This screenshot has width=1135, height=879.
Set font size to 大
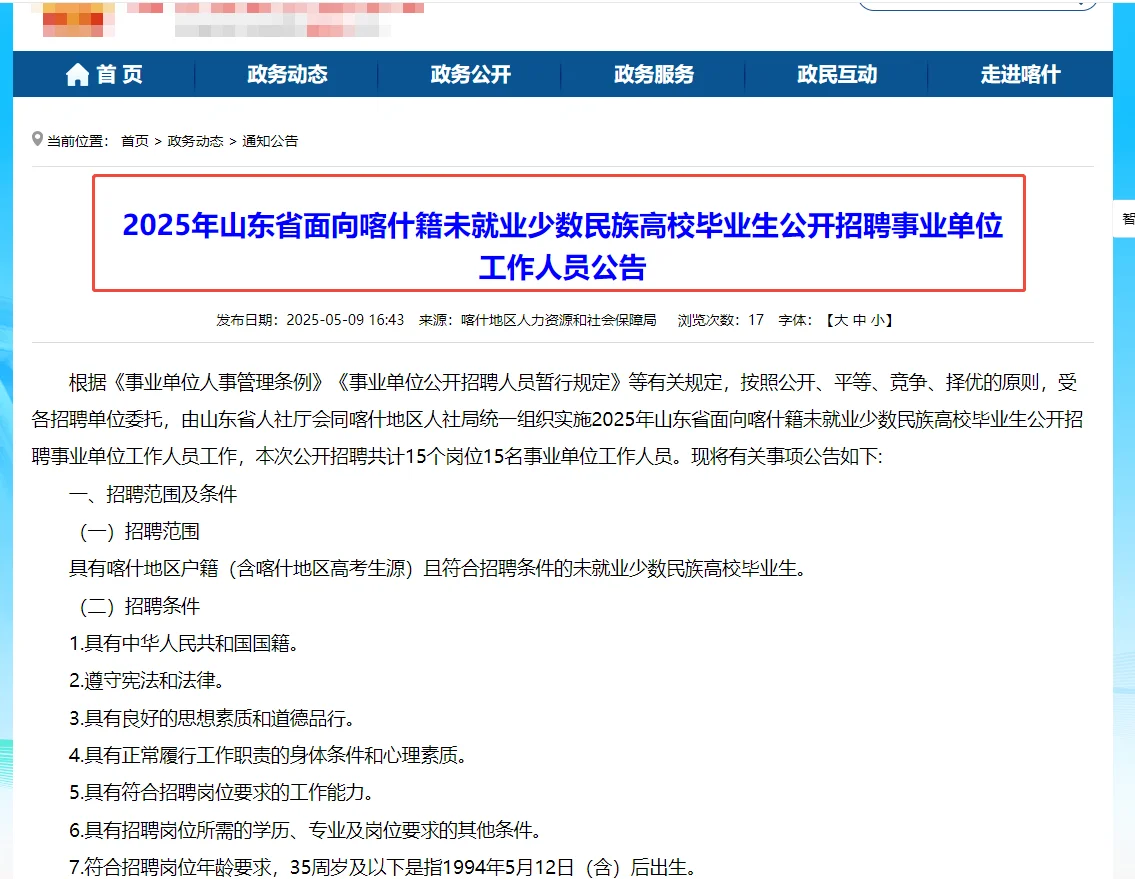pyautogui.click(x=841, y=320)
